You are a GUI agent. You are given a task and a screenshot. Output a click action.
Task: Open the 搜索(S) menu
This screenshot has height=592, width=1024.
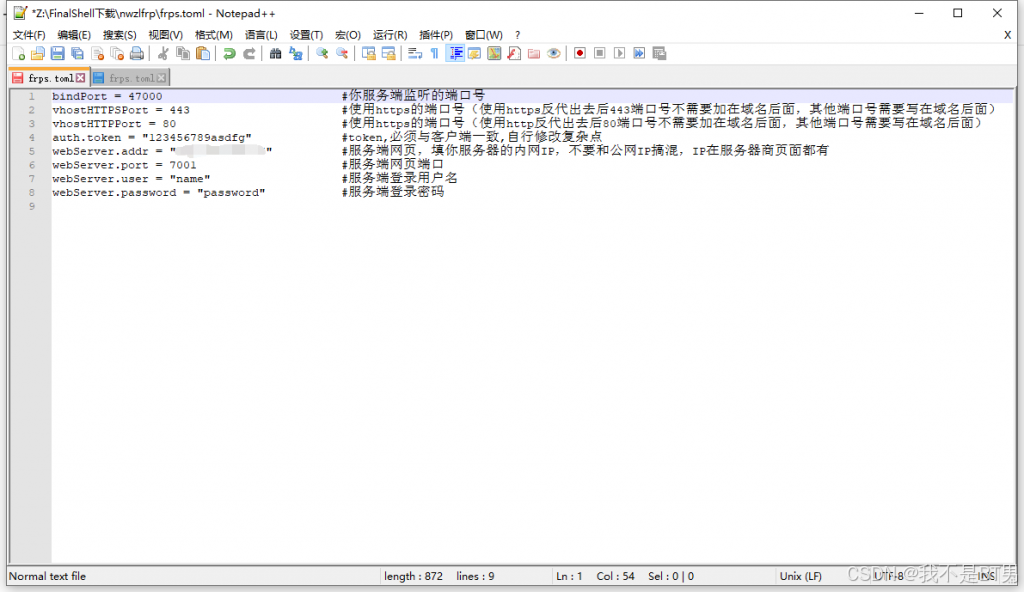pyautogui.click(x=120, y=35)
